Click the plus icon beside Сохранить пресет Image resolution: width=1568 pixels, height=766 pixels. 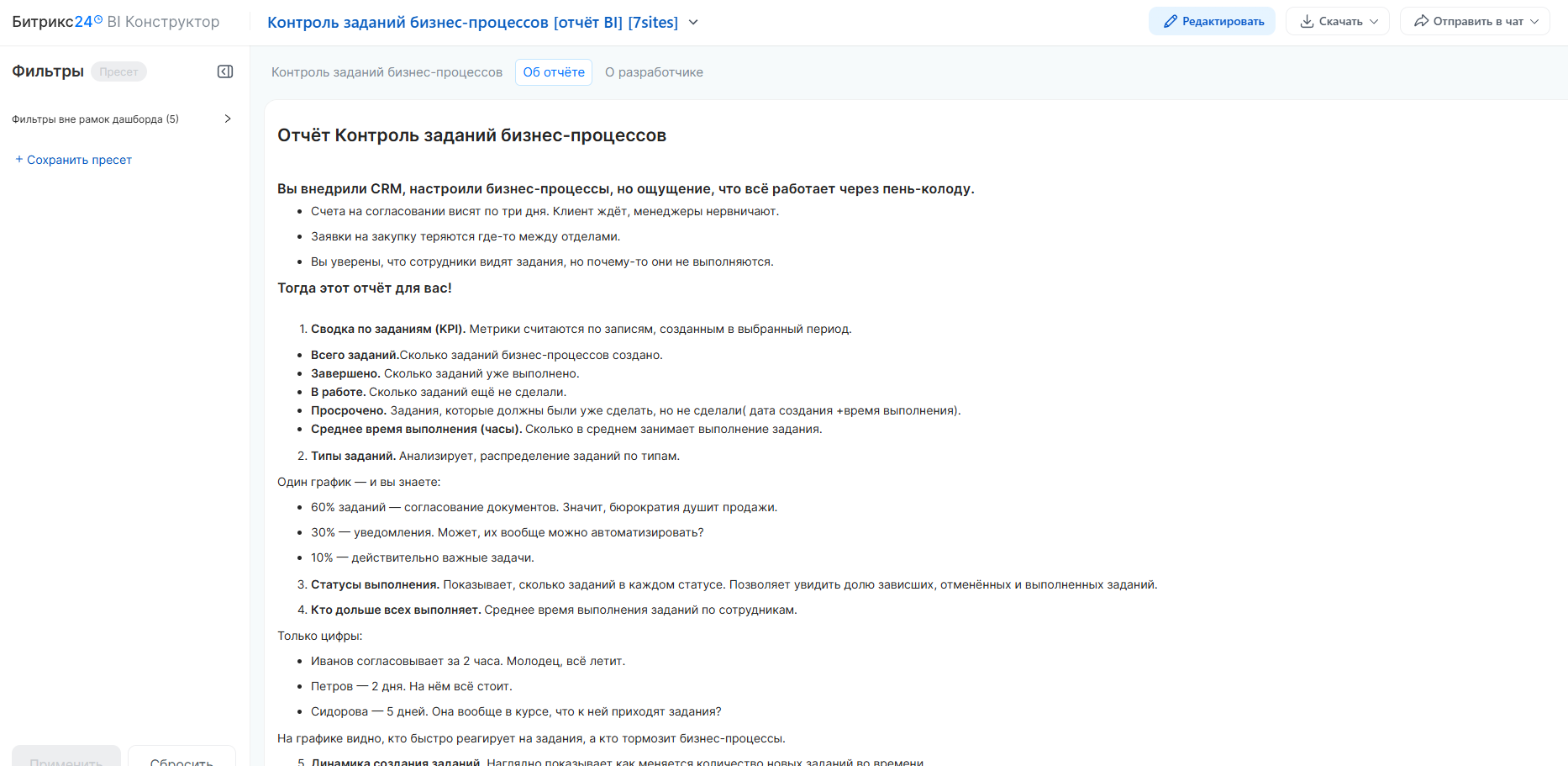(x=18, y=160)
